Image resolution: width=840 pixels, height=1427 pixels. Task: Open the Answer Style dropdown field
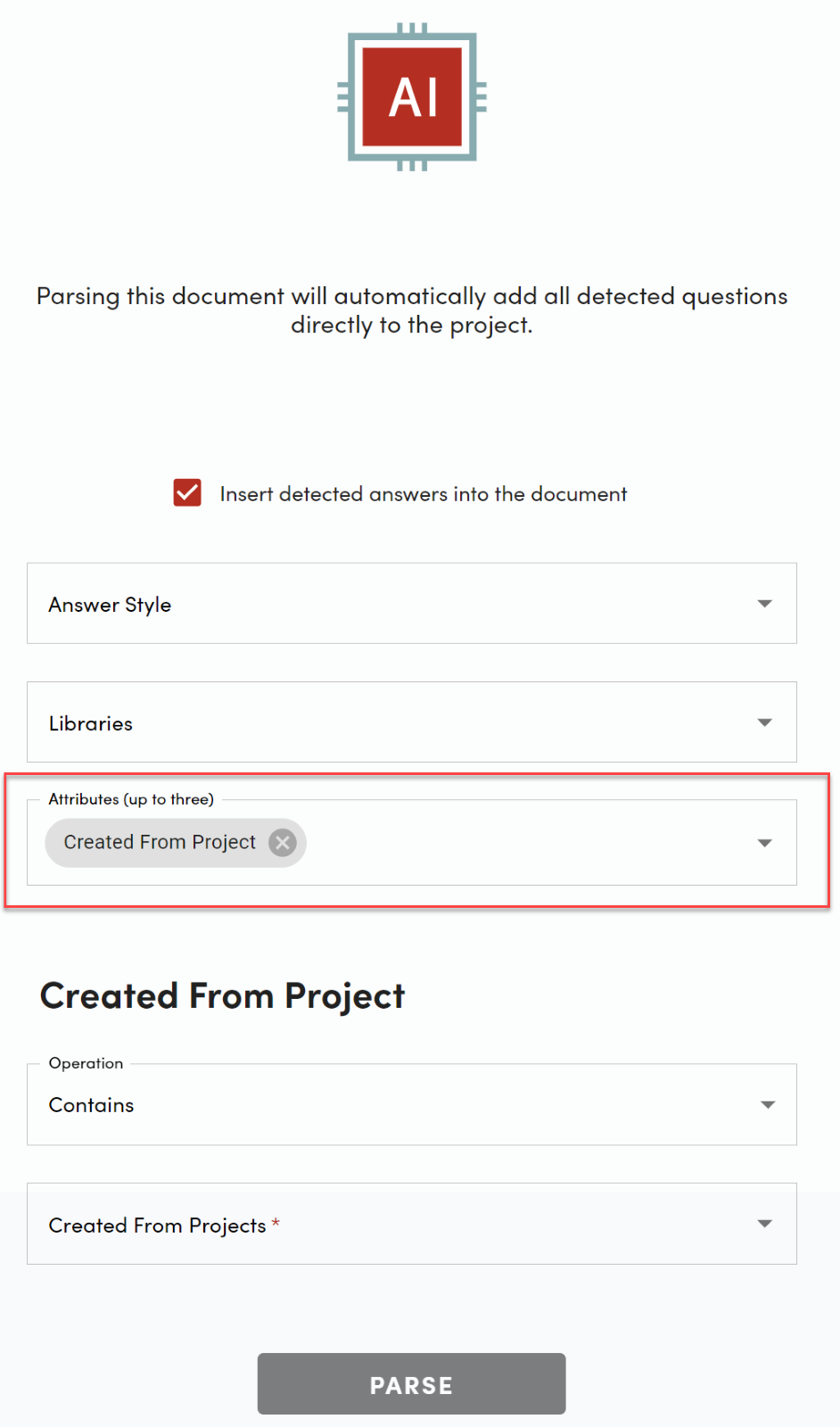pos(392,604)
